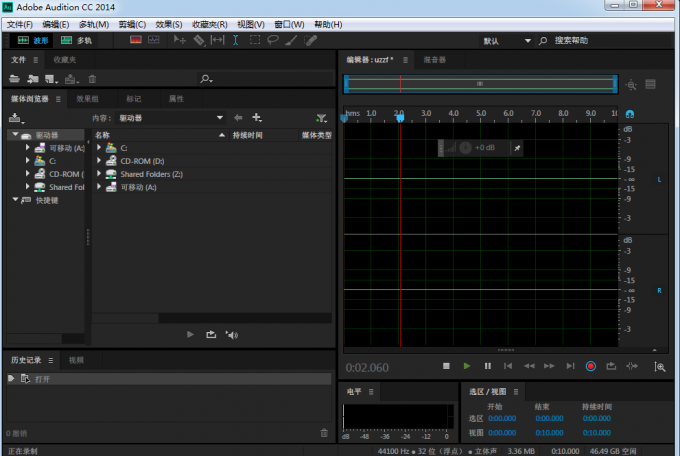The height and width of the screenshot is (456, 680).
Task: Toggle skip selection button
Action: click(x=632, y=366)
